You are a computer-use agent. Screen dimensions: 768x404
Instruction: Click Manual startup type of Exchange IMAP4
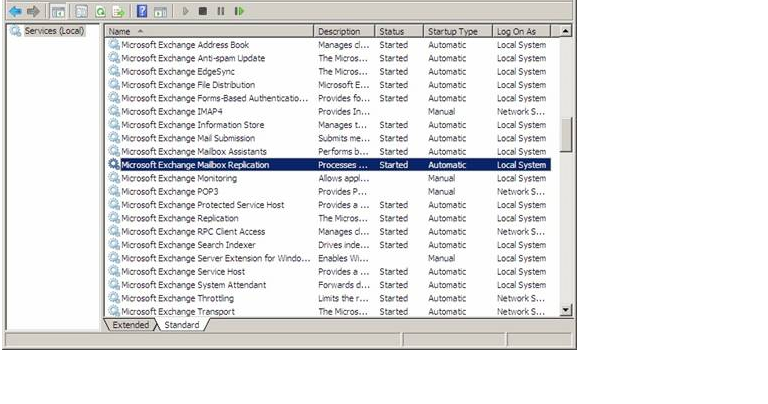tap(441, 112)
